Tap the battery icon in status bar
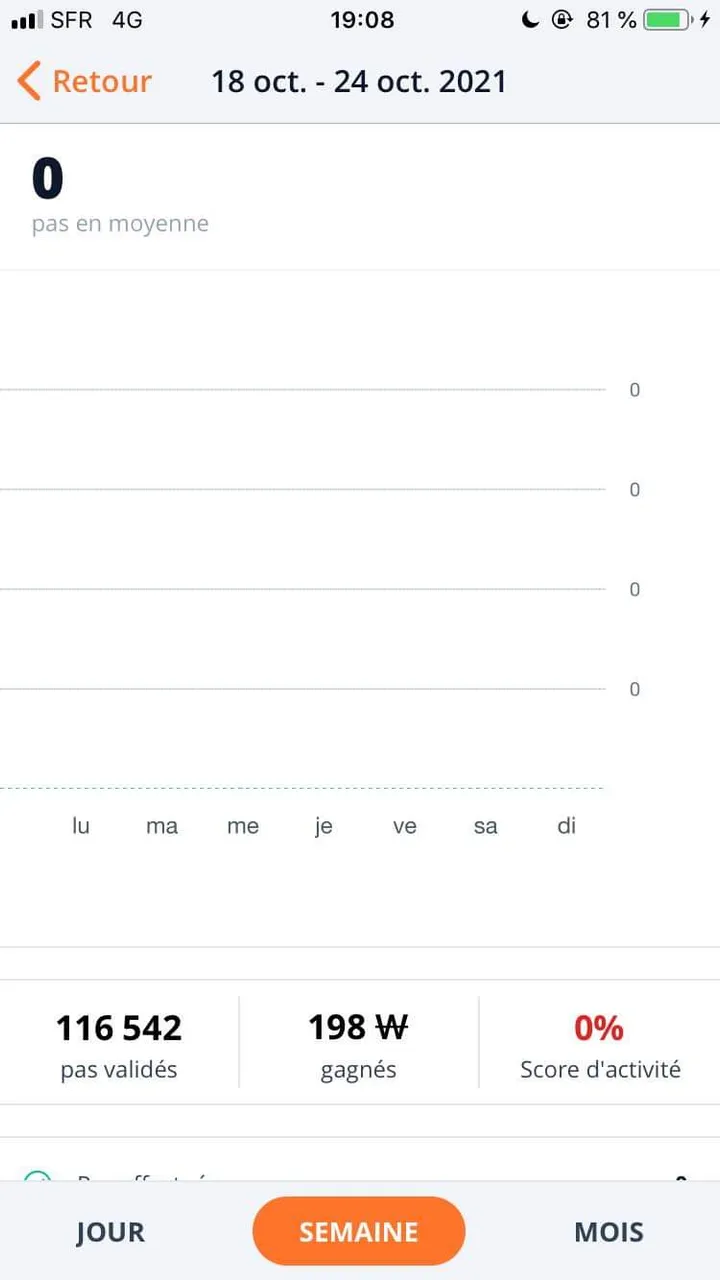Screen dimensions: 720x1280 tap(667, 19)
